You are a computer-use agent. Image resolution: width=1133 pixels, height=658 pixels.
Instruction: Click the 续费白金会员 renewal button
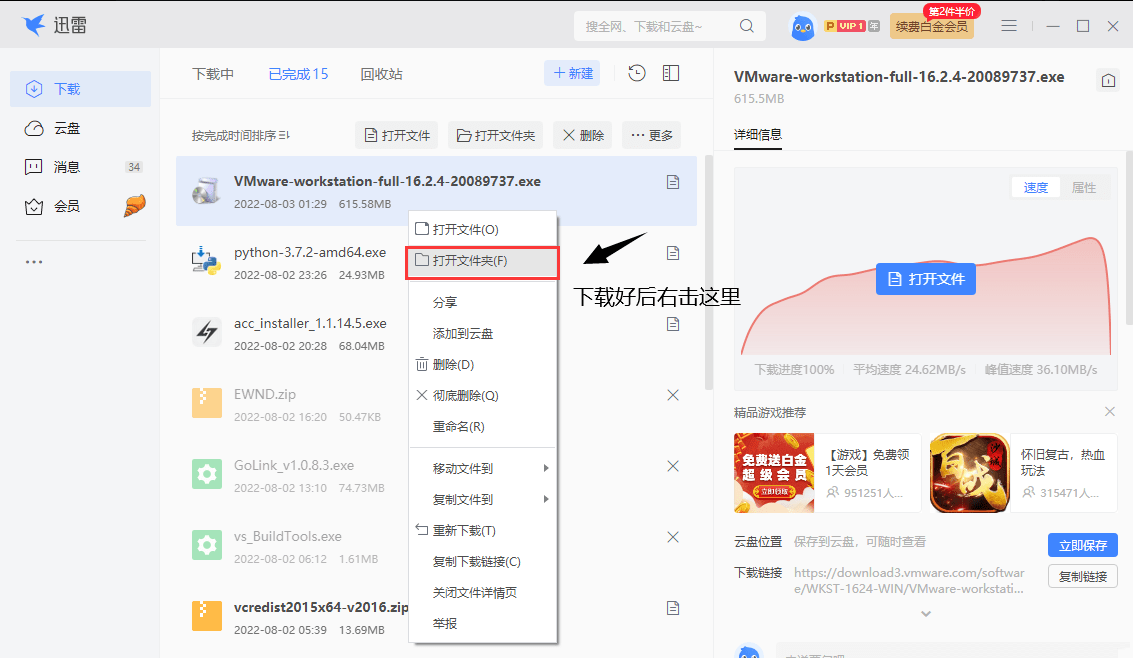[931, 27]
